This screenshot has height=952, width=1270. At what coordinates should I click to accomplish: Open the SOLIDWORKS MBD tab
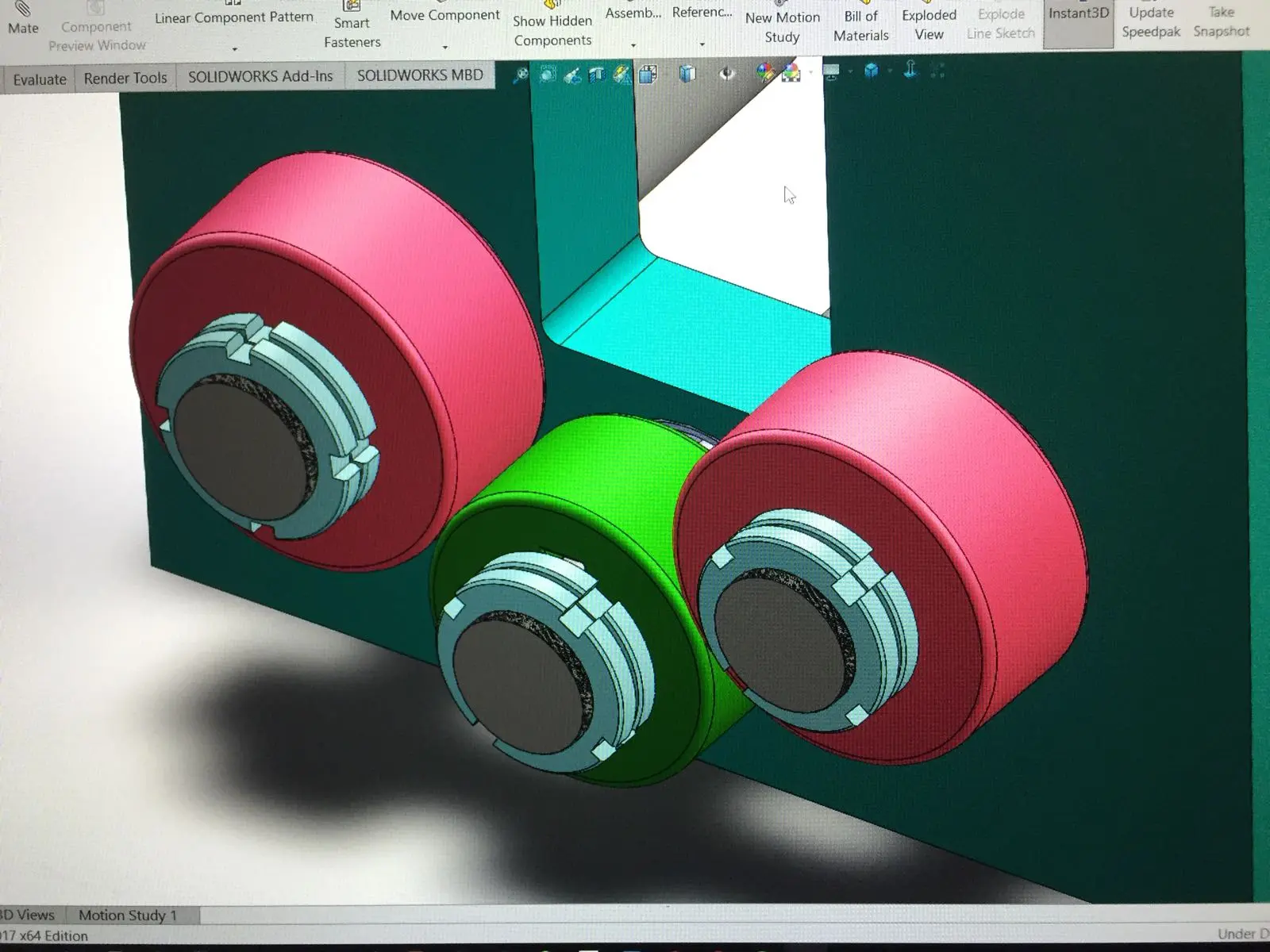click(420, 75)
